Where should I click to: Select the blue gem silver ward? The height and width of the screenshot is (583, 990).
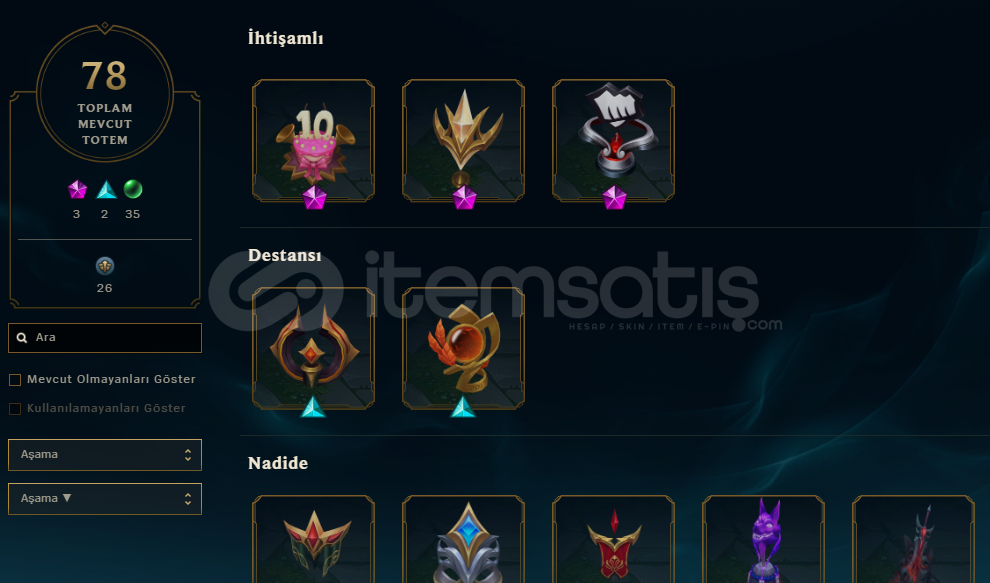[463, 539]
